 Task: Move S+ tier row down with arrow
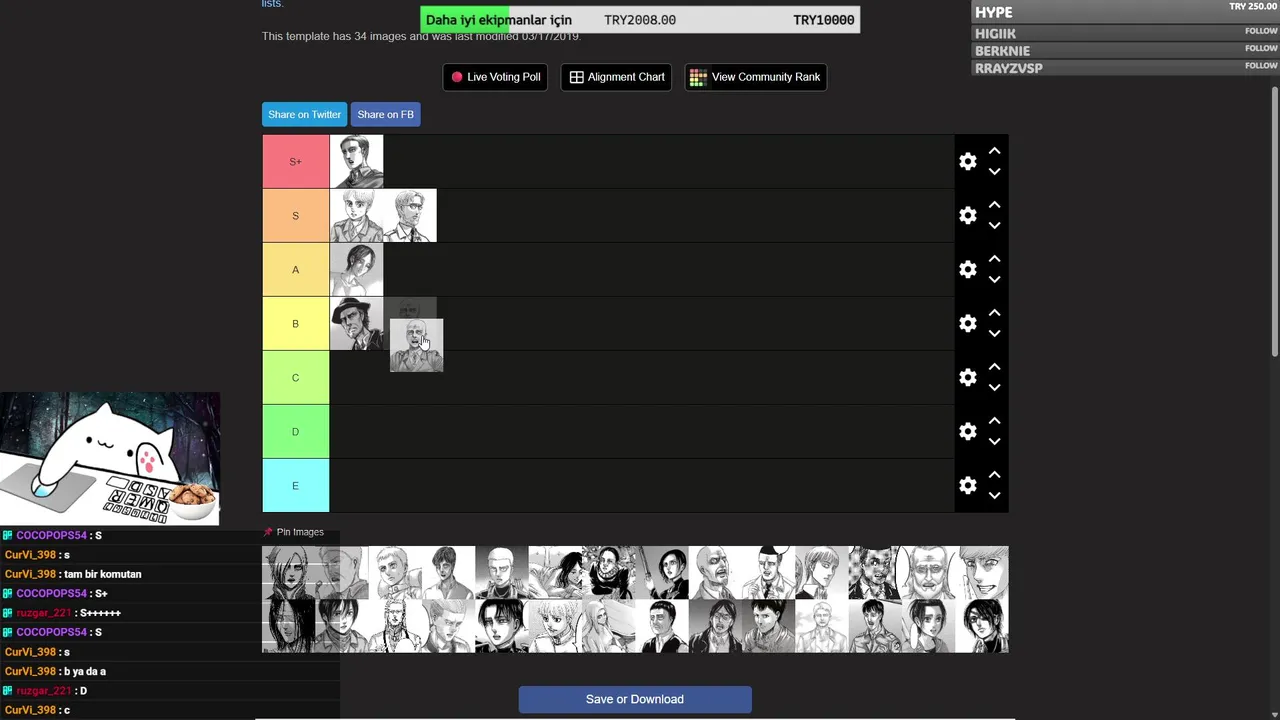click(x=994, y=172)
